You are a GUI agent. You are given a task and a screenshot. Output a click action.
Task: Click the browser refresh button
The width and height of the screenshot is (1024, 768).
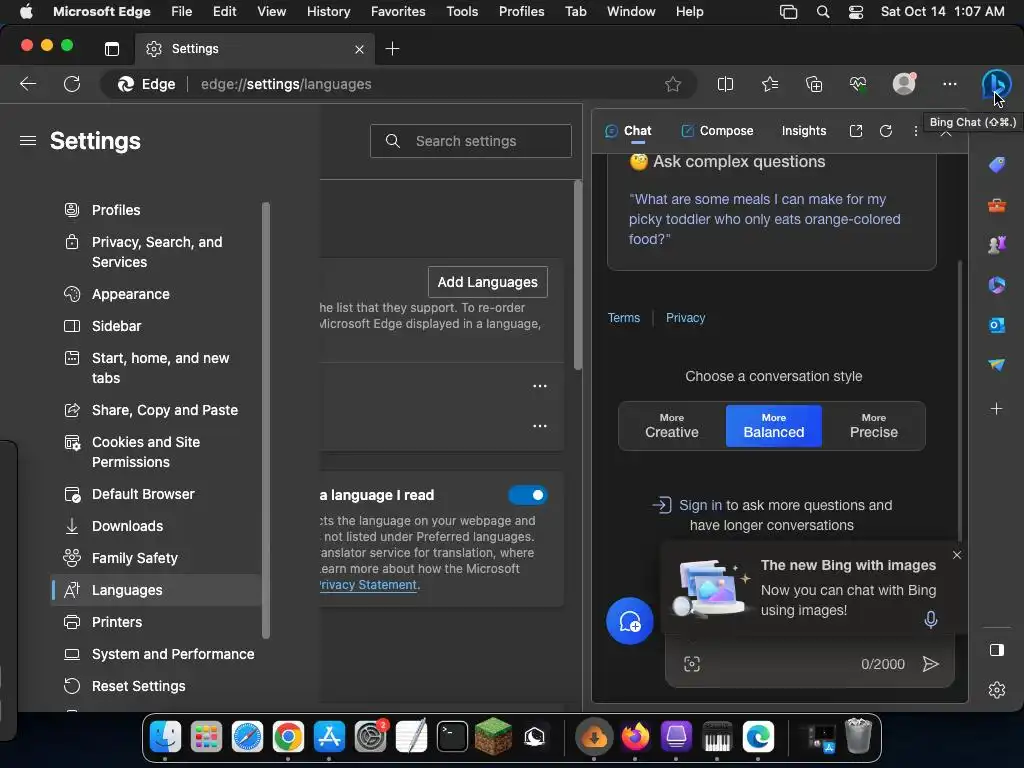tap(72, 84)
